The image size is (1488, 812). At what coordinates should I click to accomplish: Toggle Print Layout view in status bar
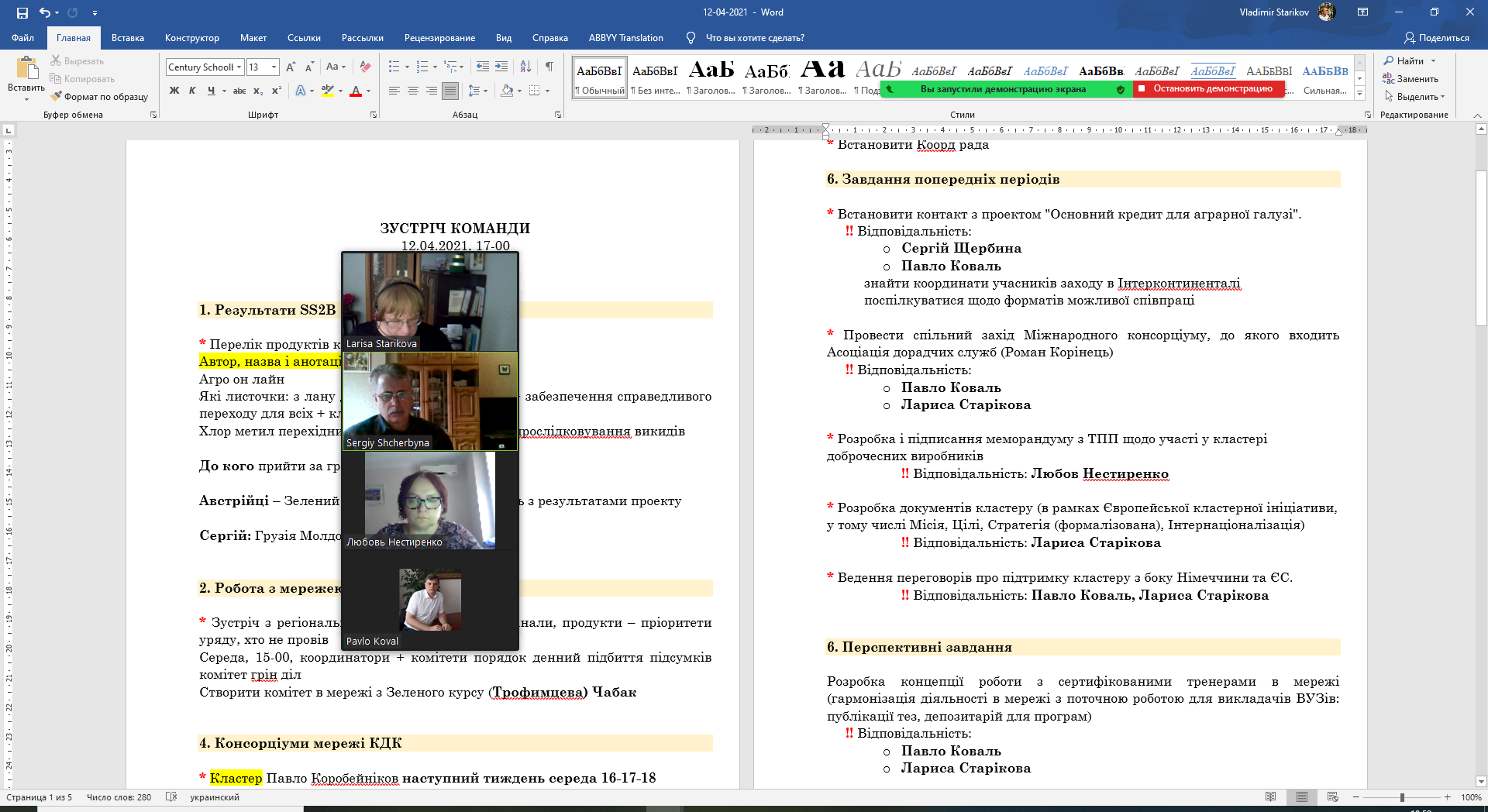coord(1302,797)
